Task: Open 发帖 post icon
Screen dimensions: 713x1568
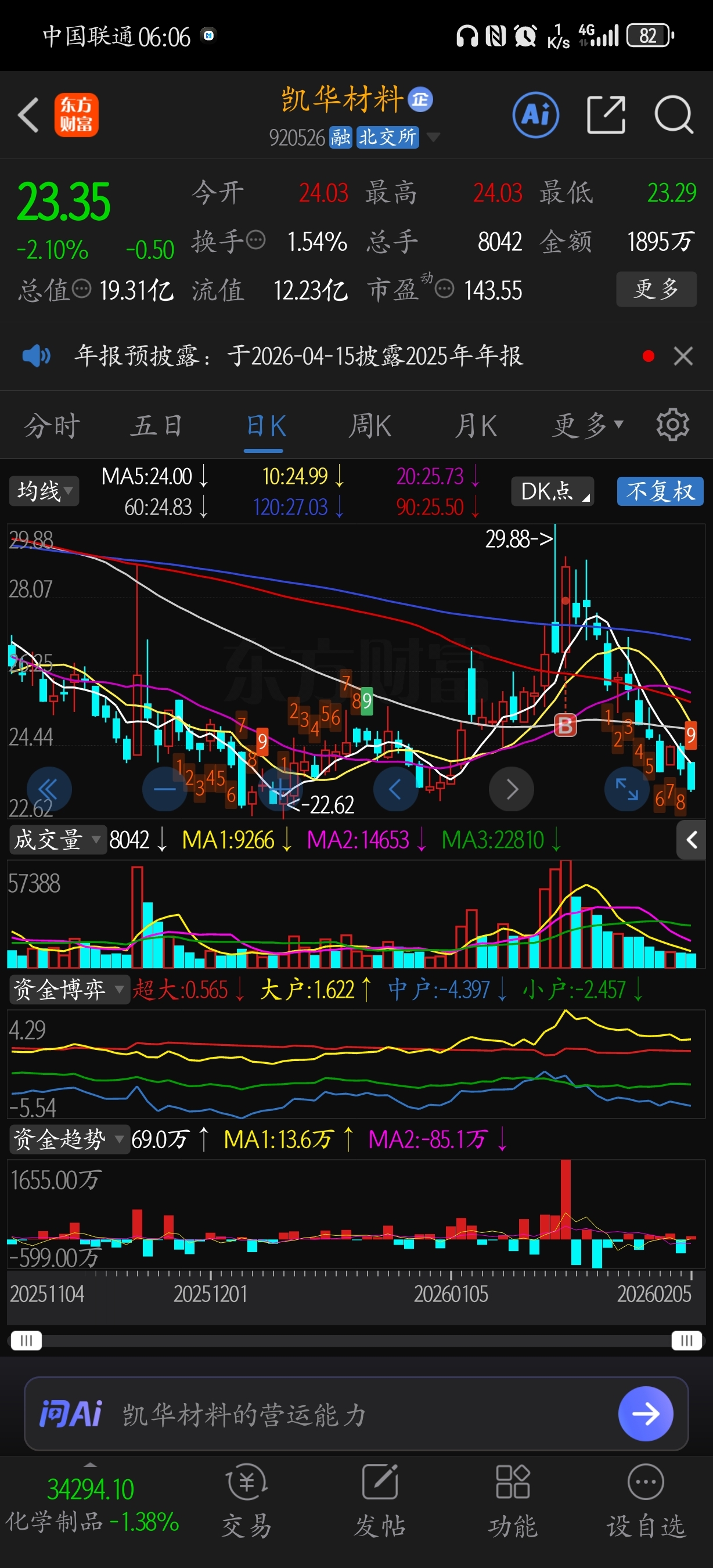Action: (380, 1502)
